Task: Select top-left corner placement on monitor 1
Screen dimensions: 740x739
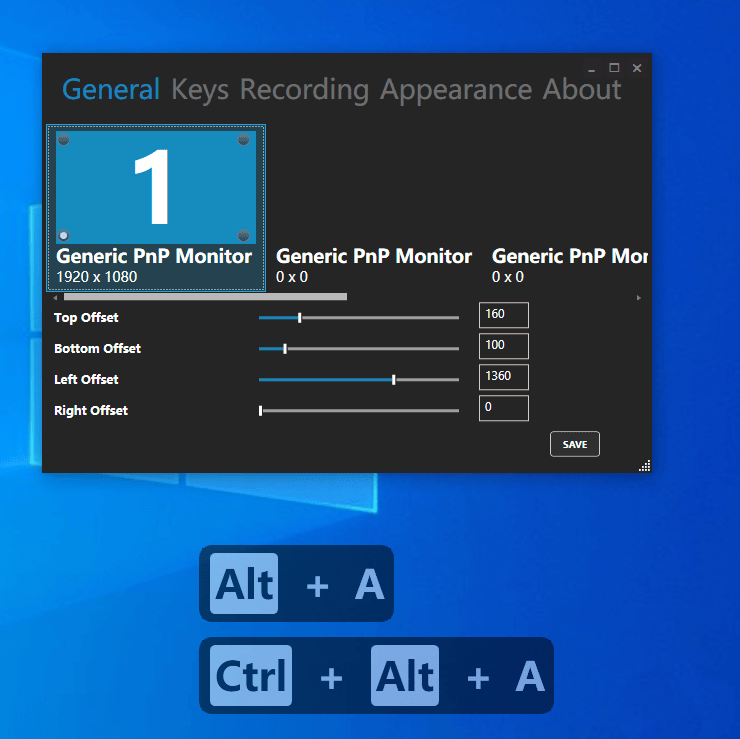Action: point(64,140)
